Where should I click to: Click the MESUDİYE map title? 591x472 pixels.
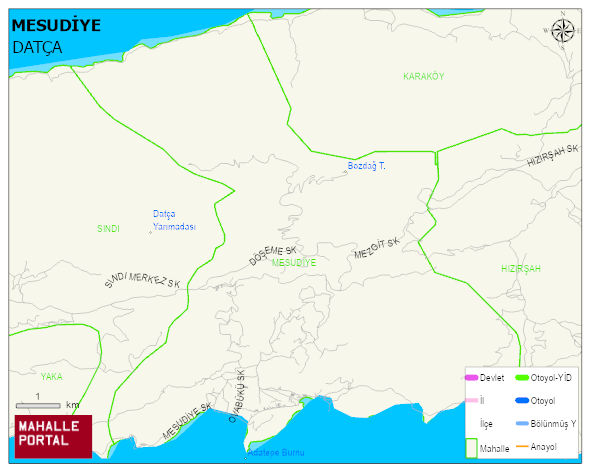[56, 25]
